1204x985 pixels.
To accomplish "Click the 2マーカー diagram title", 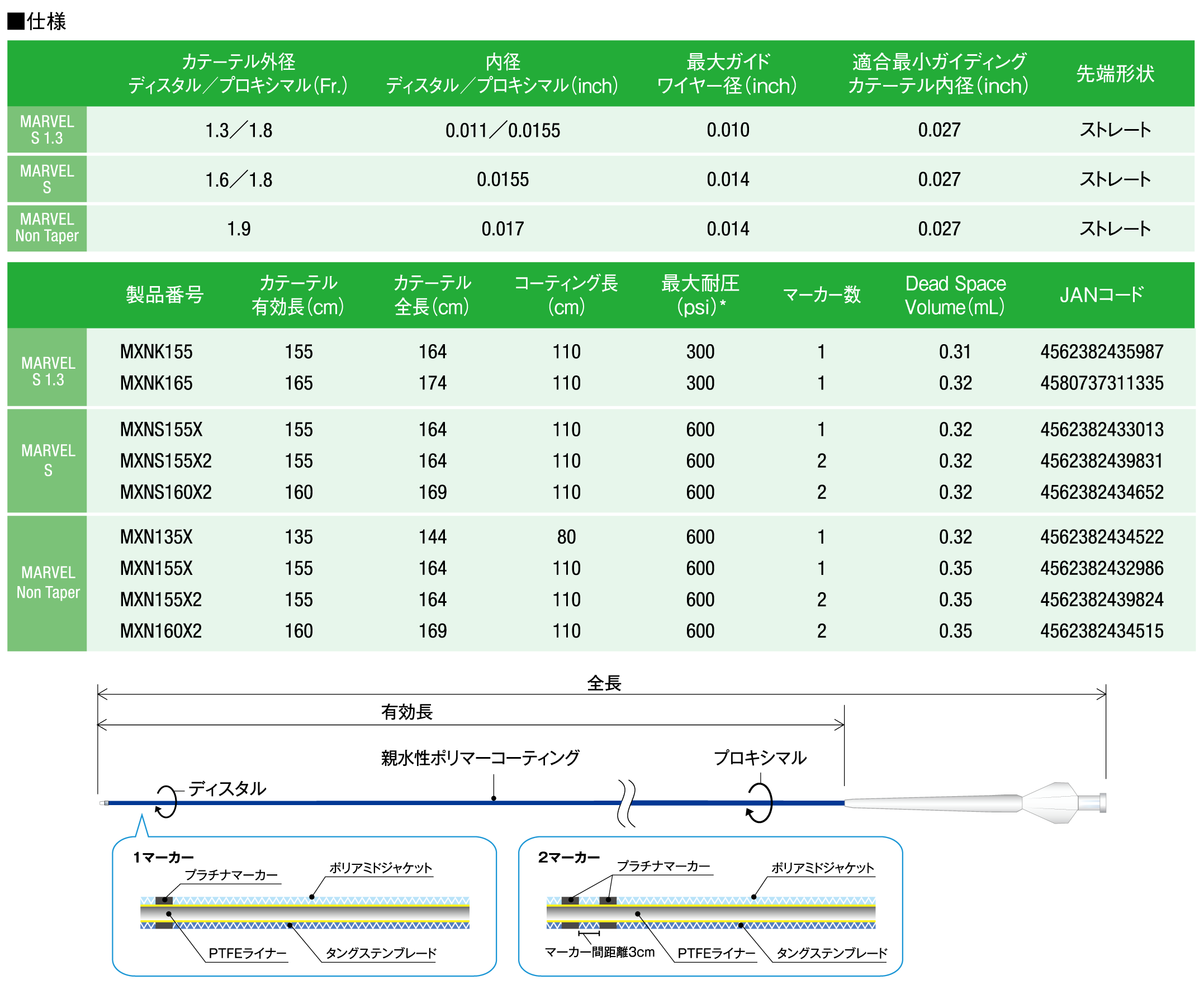I will [x=569, y=858].
